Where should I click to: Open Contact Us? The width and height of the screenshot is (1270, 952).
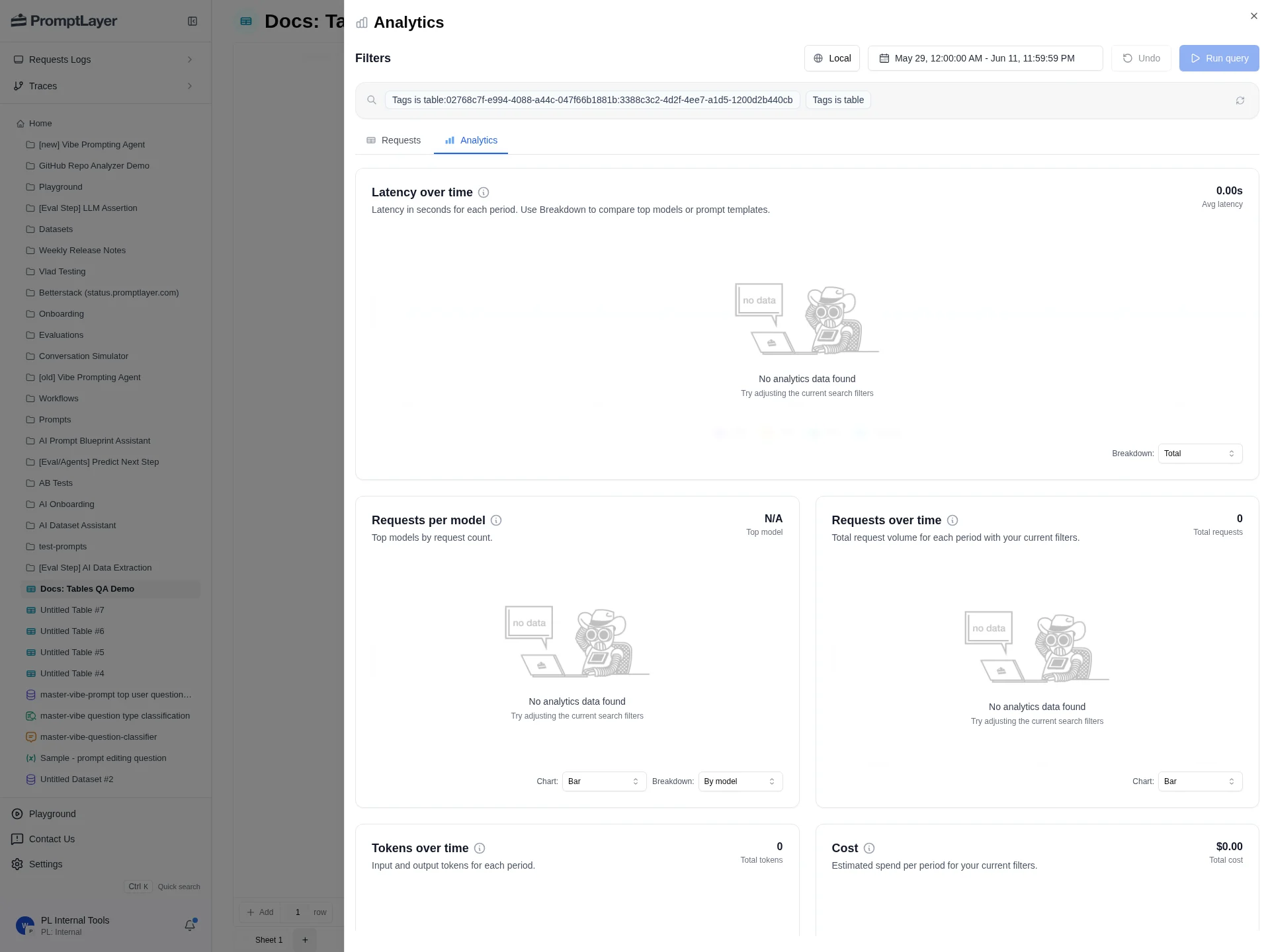[x=52, y=839]
